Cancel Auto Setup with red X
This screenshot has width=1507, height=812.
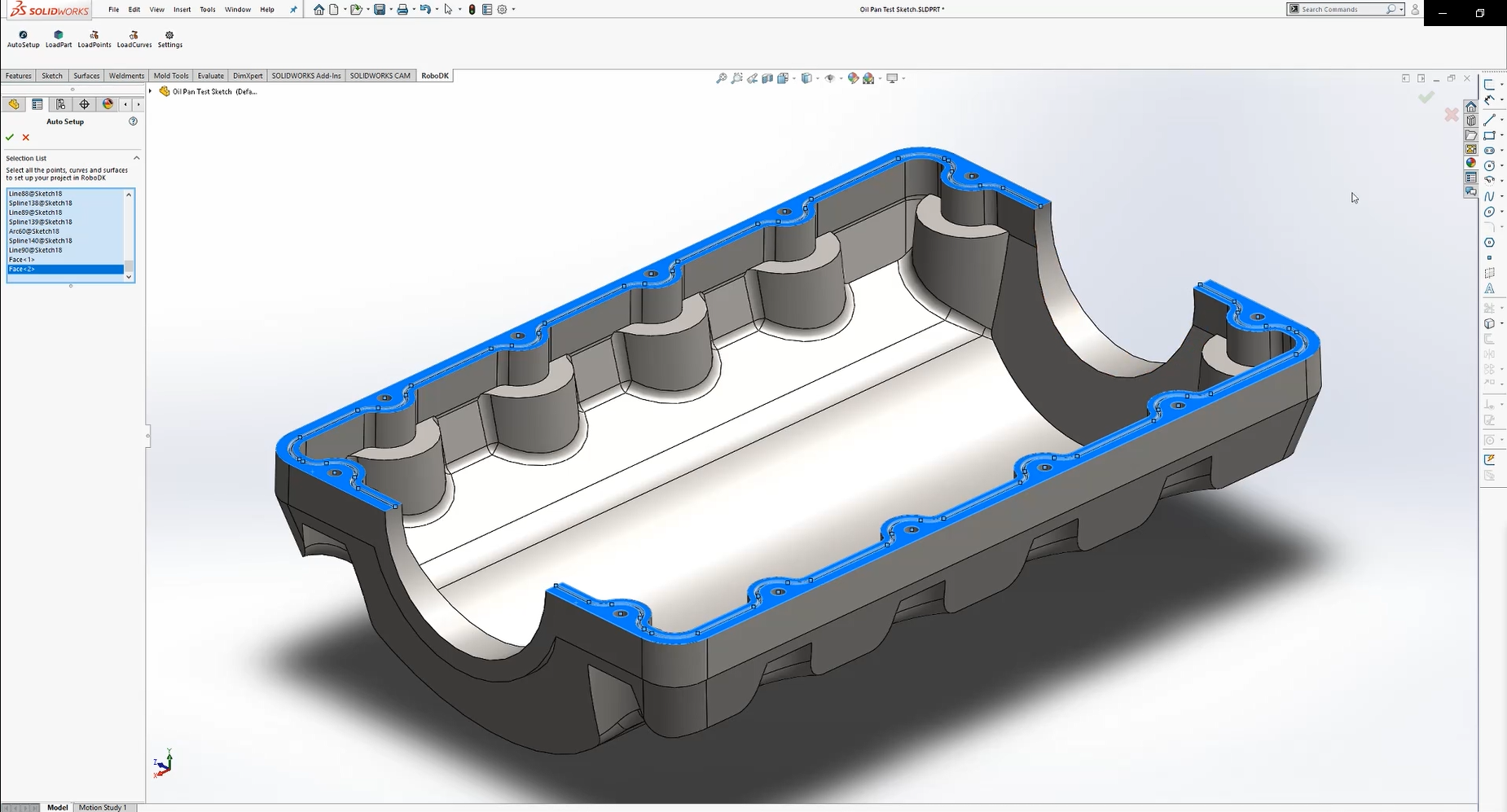coord(26,138)
